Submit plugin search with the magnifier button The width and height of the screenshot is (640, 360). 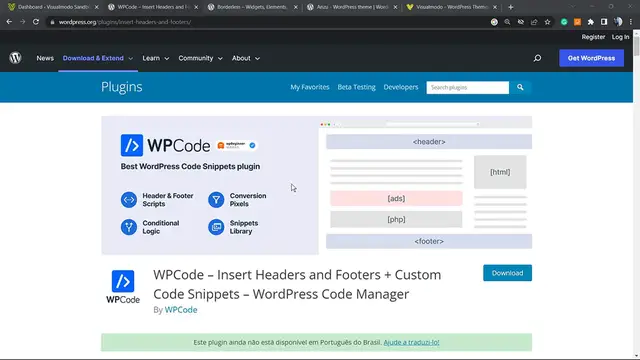[520, 87]
